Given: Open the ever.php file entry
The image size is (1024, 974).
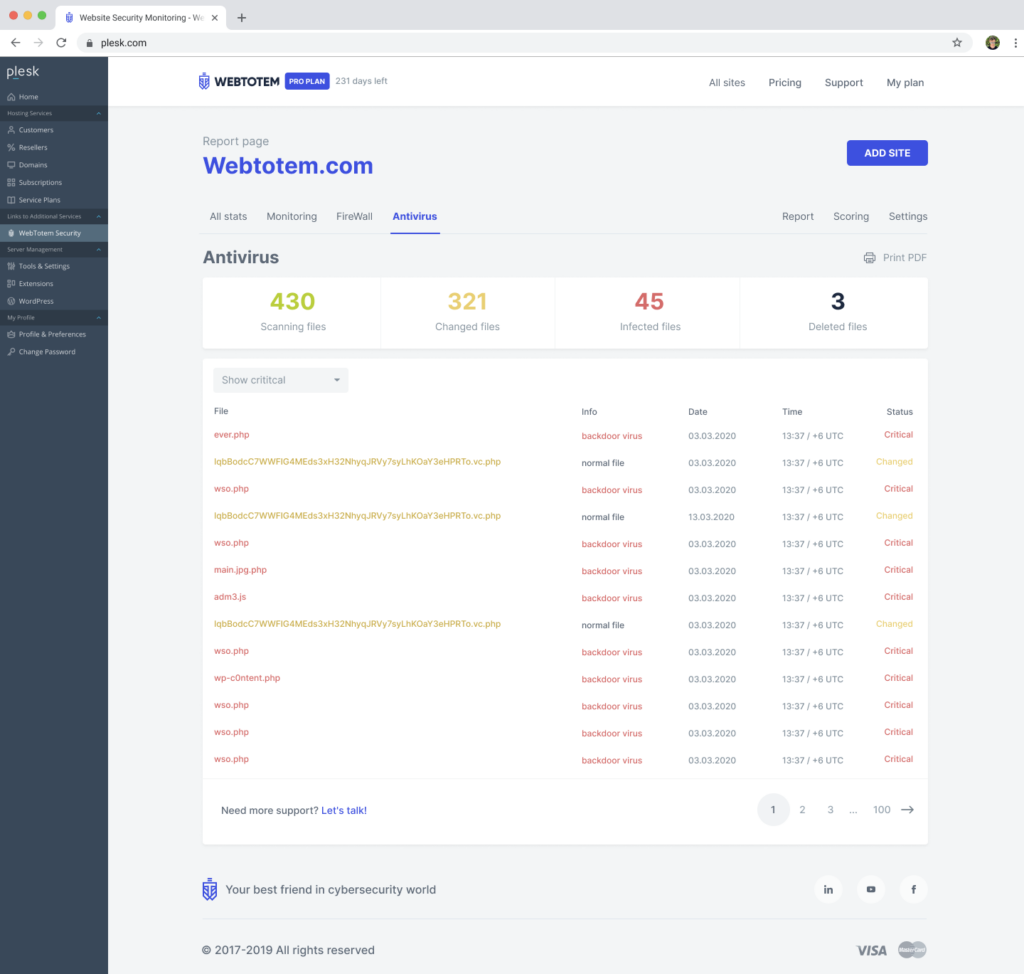Looking at the screenshot, I should point(231,435).
